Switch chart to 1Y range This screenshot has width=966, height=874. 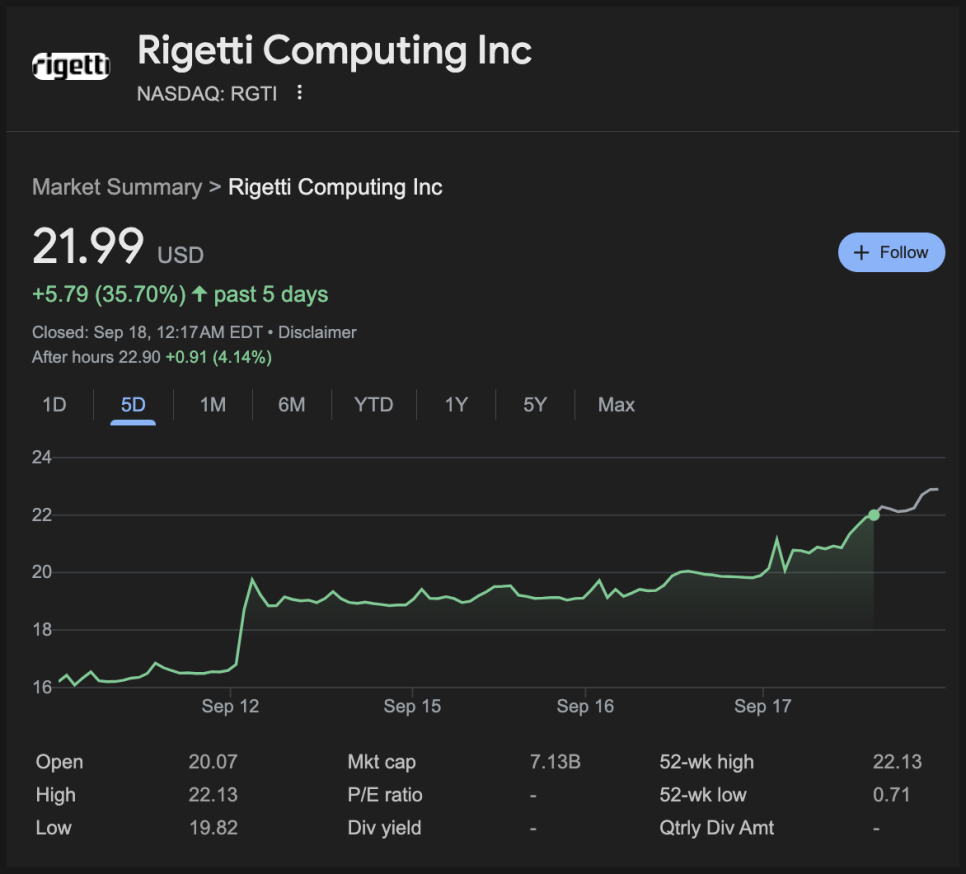(x=457, y=405)
